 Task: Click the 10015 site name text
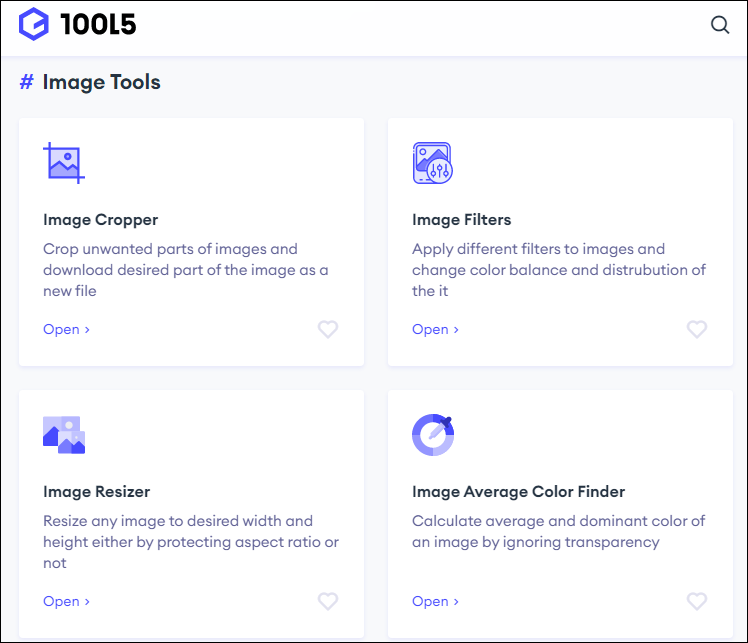click(x=98, y=26)
